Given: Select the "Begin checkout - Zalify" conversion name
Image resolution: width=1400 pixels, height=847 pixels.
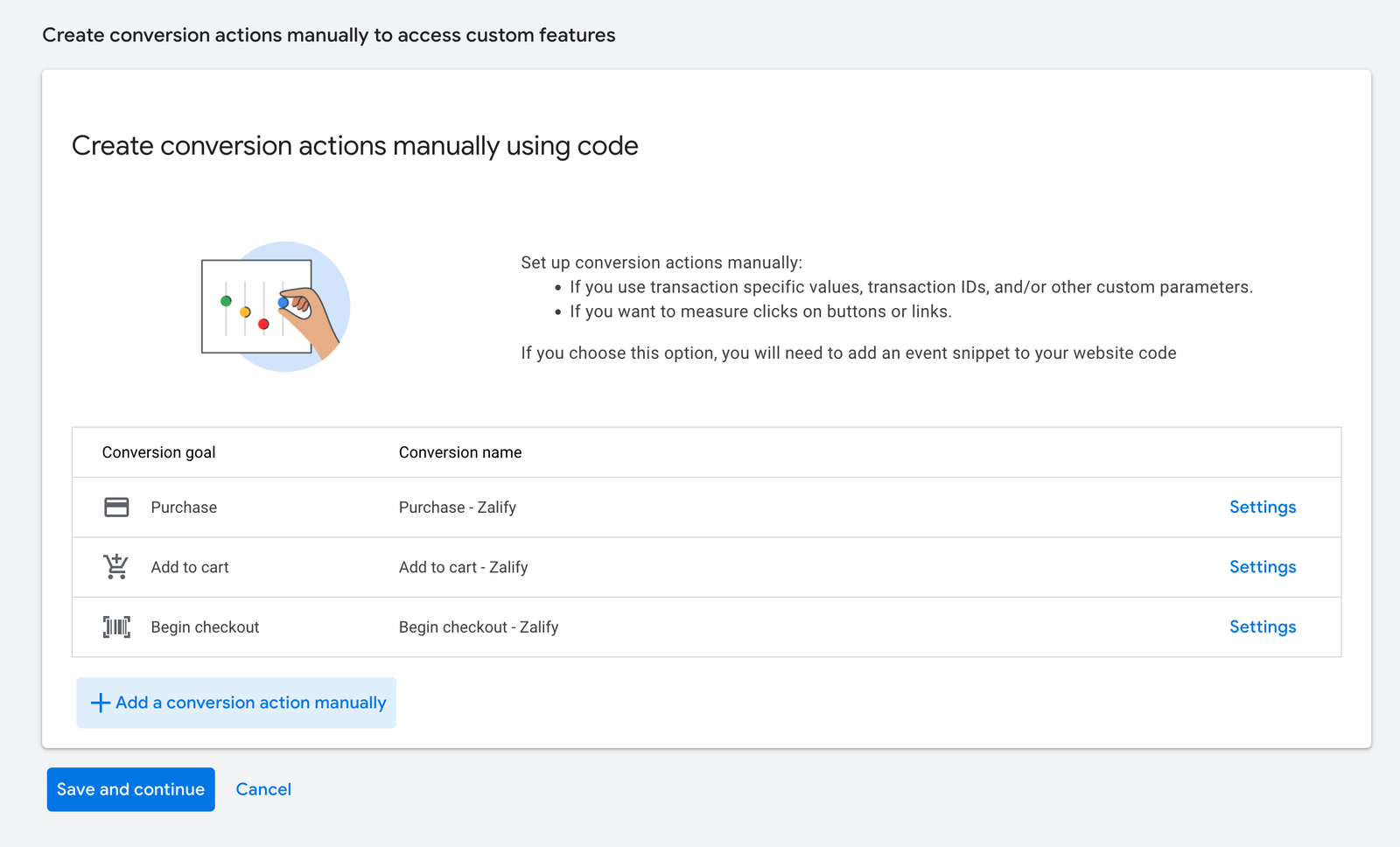Looking at the screenshot, I should (x=478, y=627).
